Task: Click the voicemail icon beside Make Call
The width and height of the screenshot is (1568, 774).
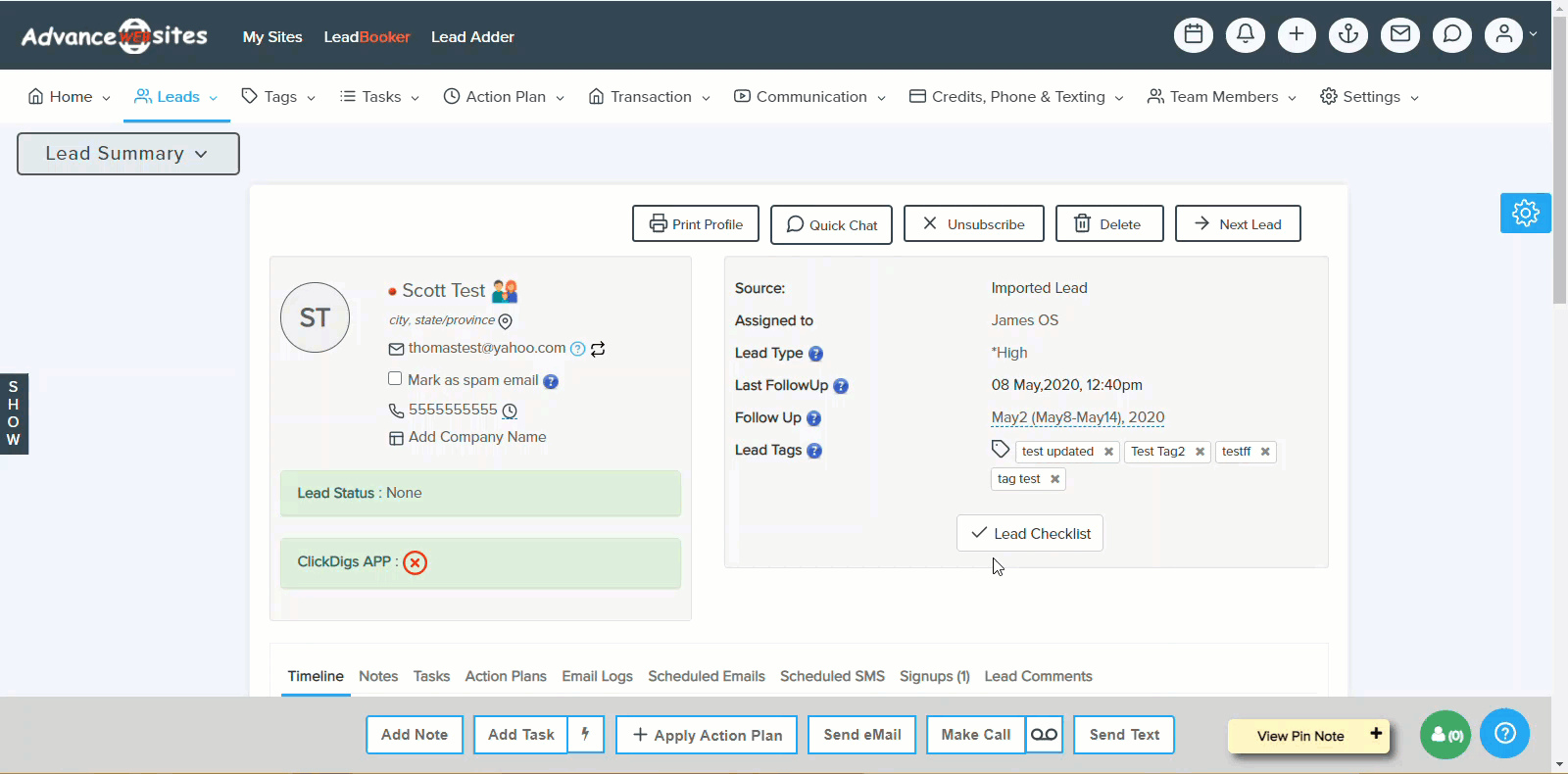Action: pyautogui.click(x=1044, y=735)
